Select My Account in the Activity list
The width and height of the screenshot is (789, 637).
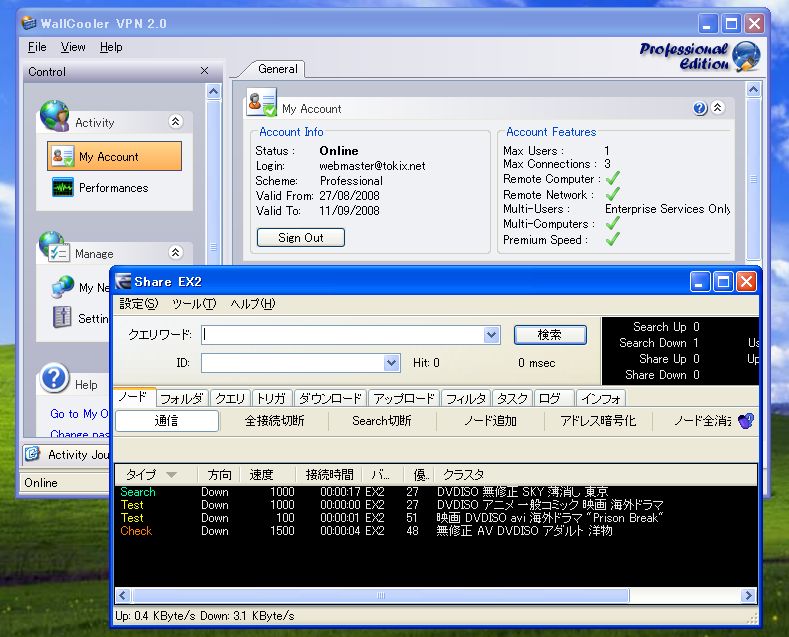pyautogui.click(x=115, y=156)
